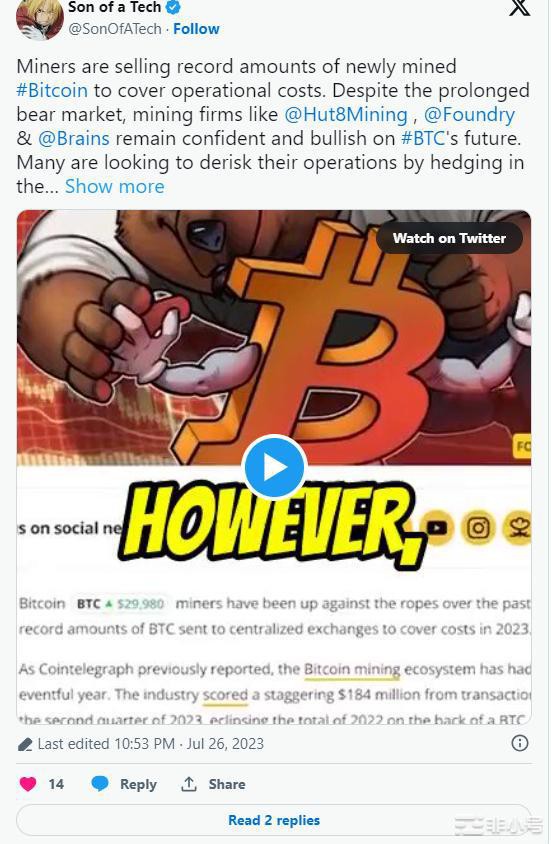Click the Instagram icon in video
The width and height of the screenshot is (551, 844).
coord(478,528)
